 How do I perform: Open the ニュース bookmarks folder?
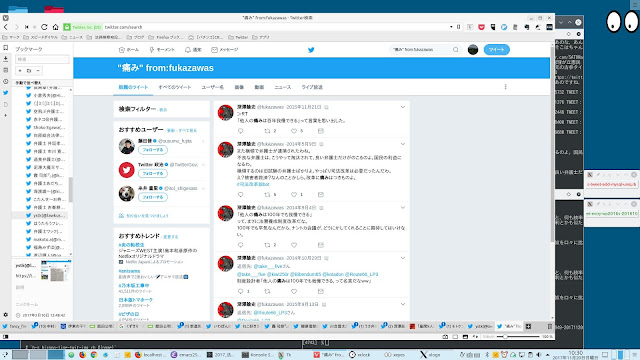coord(72,37)
